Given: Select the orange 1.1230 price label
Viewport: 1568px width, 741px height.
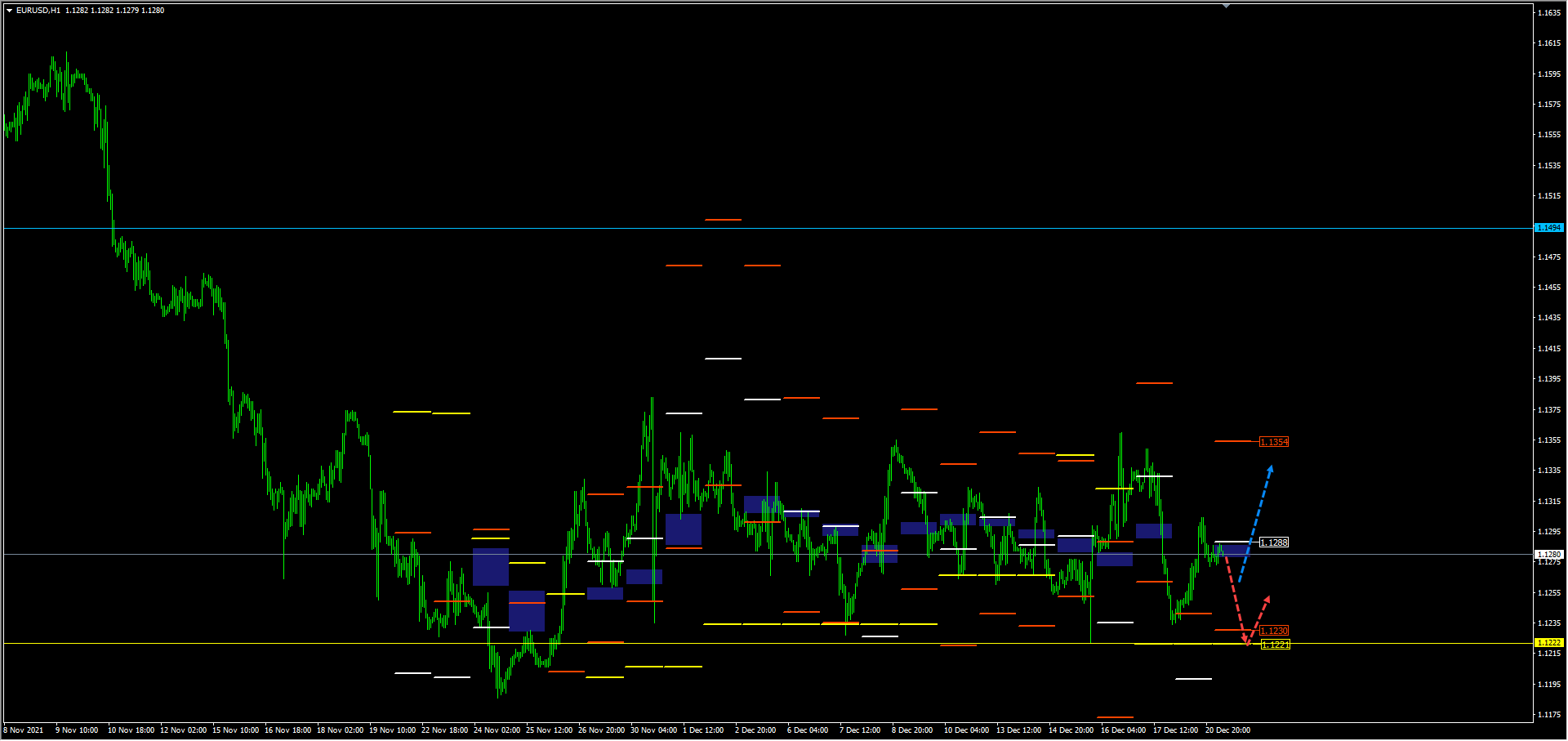Looking at the screenshot, I should (1274, 631).
